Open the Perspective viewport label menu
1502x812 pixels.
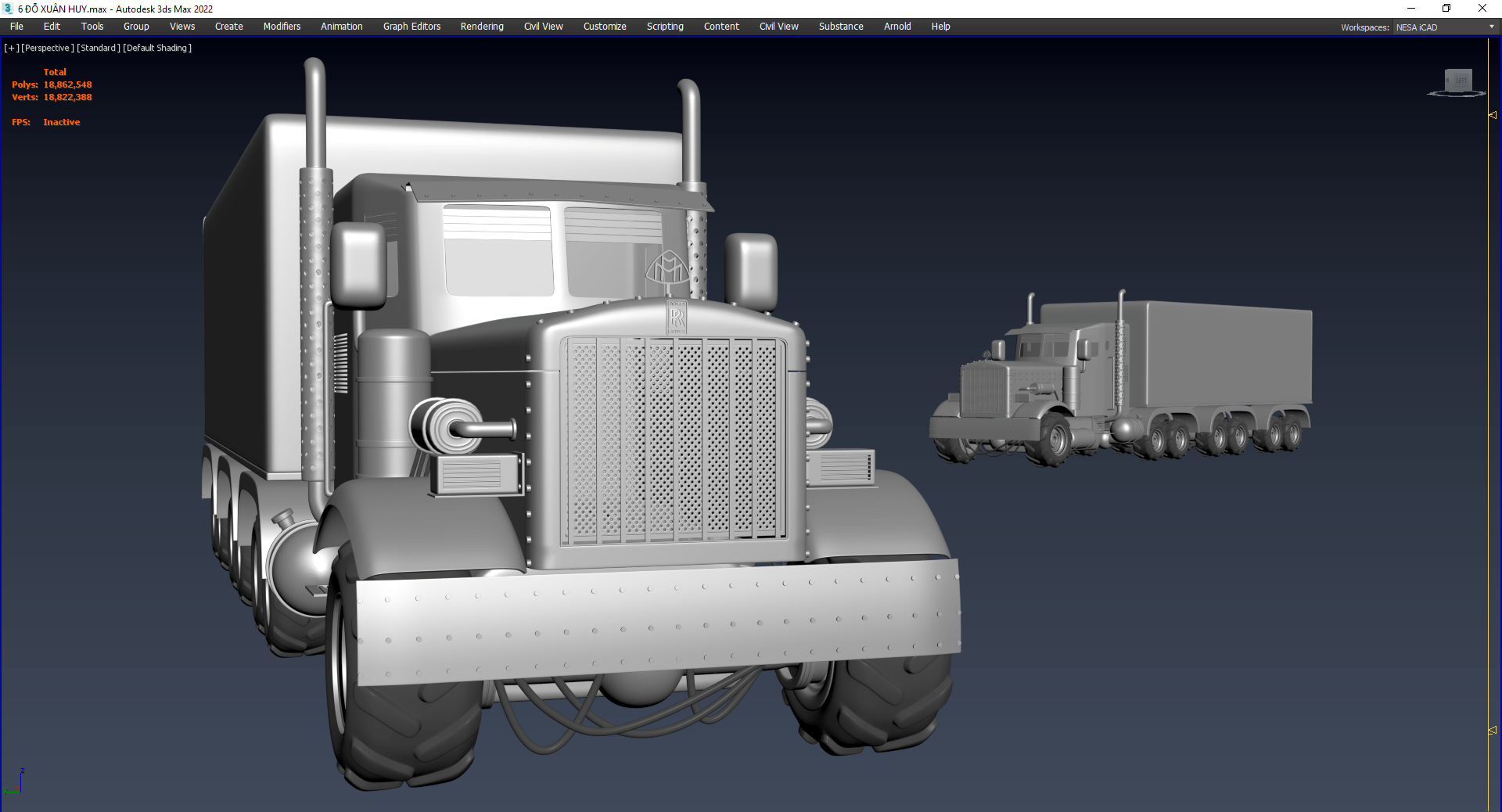coord(48,48)
